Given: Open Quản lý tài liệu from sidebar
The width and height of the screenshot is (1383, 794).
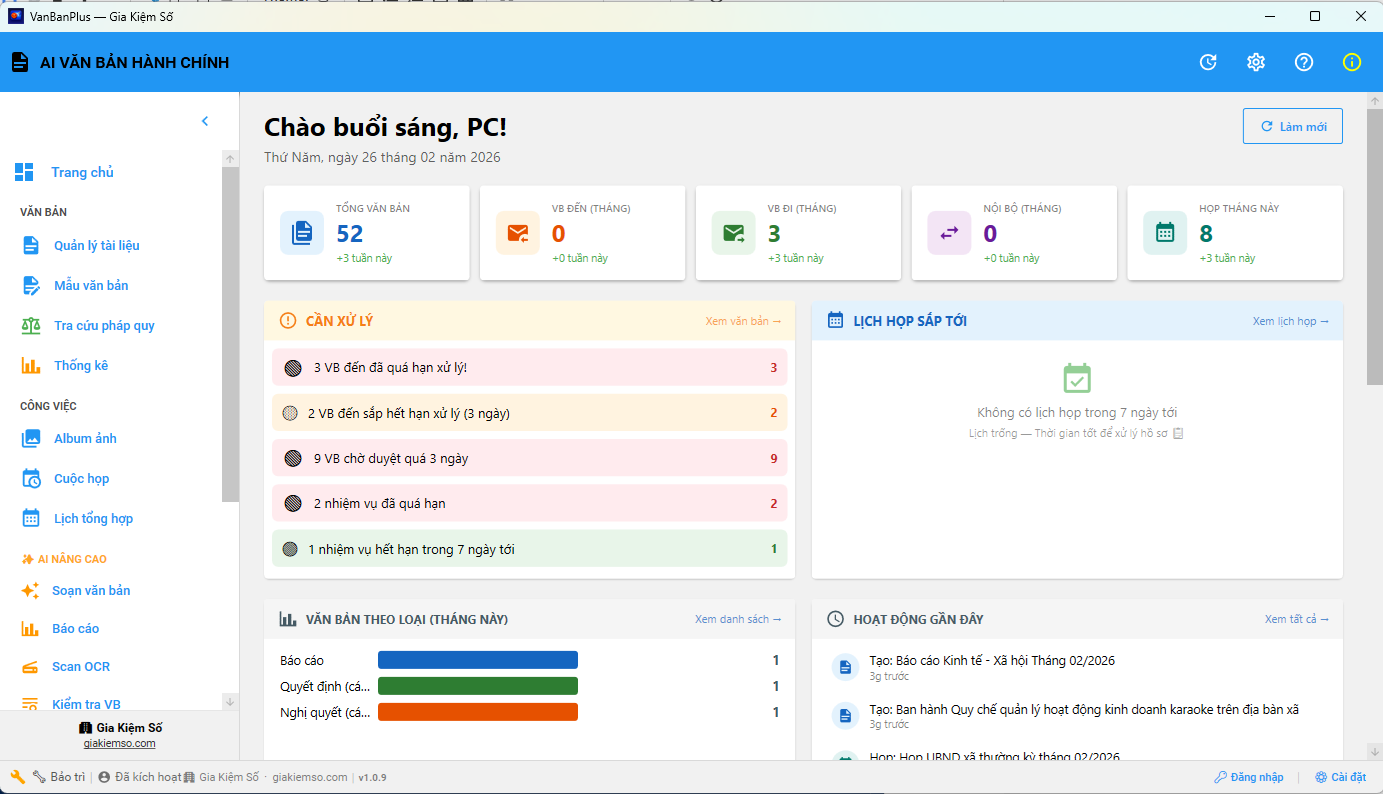Looking at the screenshot, I should [x=97, y=245].
